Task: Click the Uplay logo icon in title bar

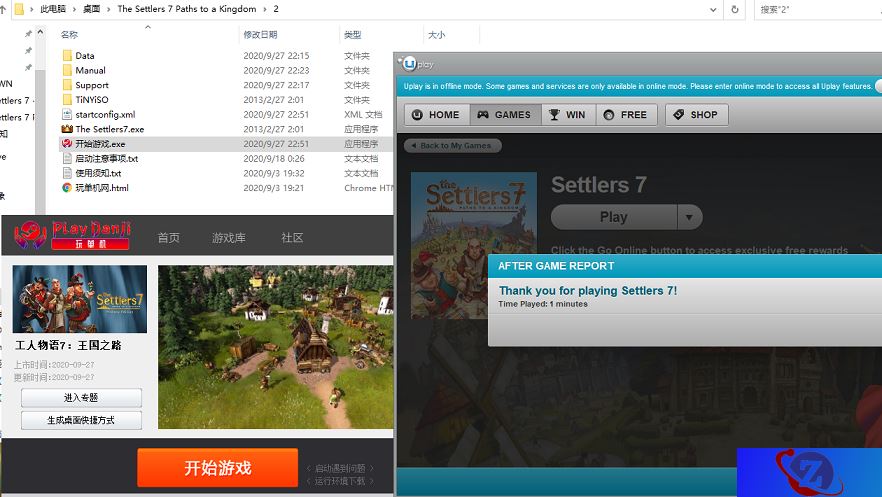Action: [x=408, y=63]
